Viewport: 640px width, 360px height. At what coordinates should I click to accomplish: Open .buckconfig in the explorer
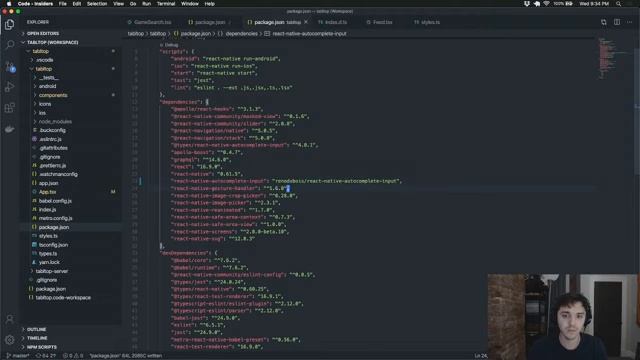click(52, 130)
